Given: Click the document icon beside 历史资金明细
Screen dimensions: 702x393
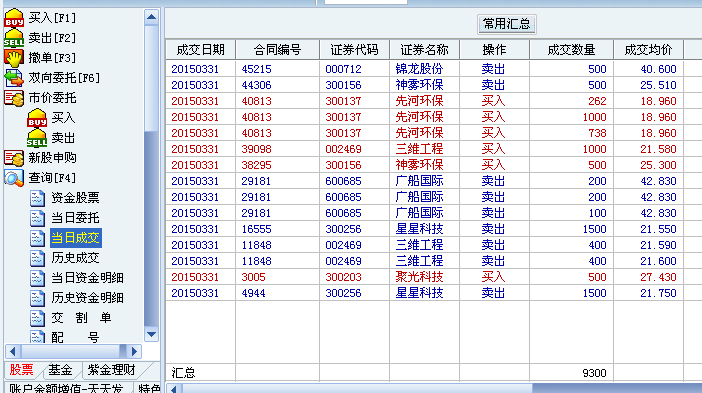Looking at the screenshot, I should pyautogui.click(x=37, y=298).
